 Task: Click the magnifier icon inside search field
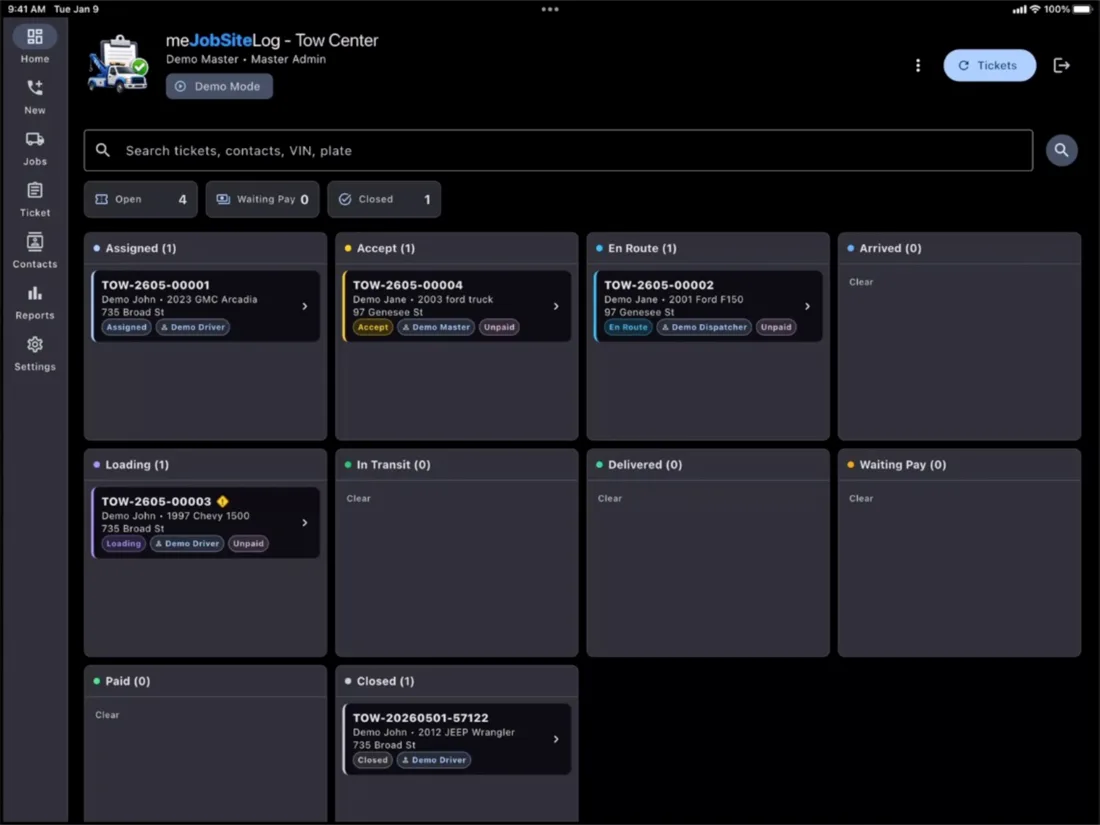102,150
